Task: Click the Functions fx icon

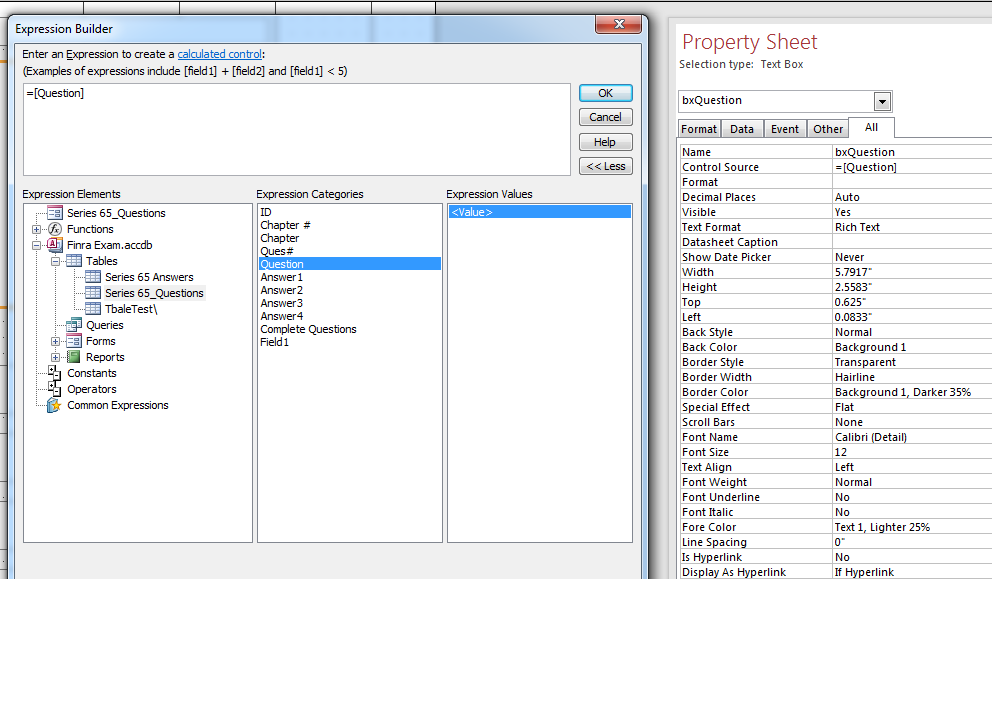Action: tap(55, 229)
